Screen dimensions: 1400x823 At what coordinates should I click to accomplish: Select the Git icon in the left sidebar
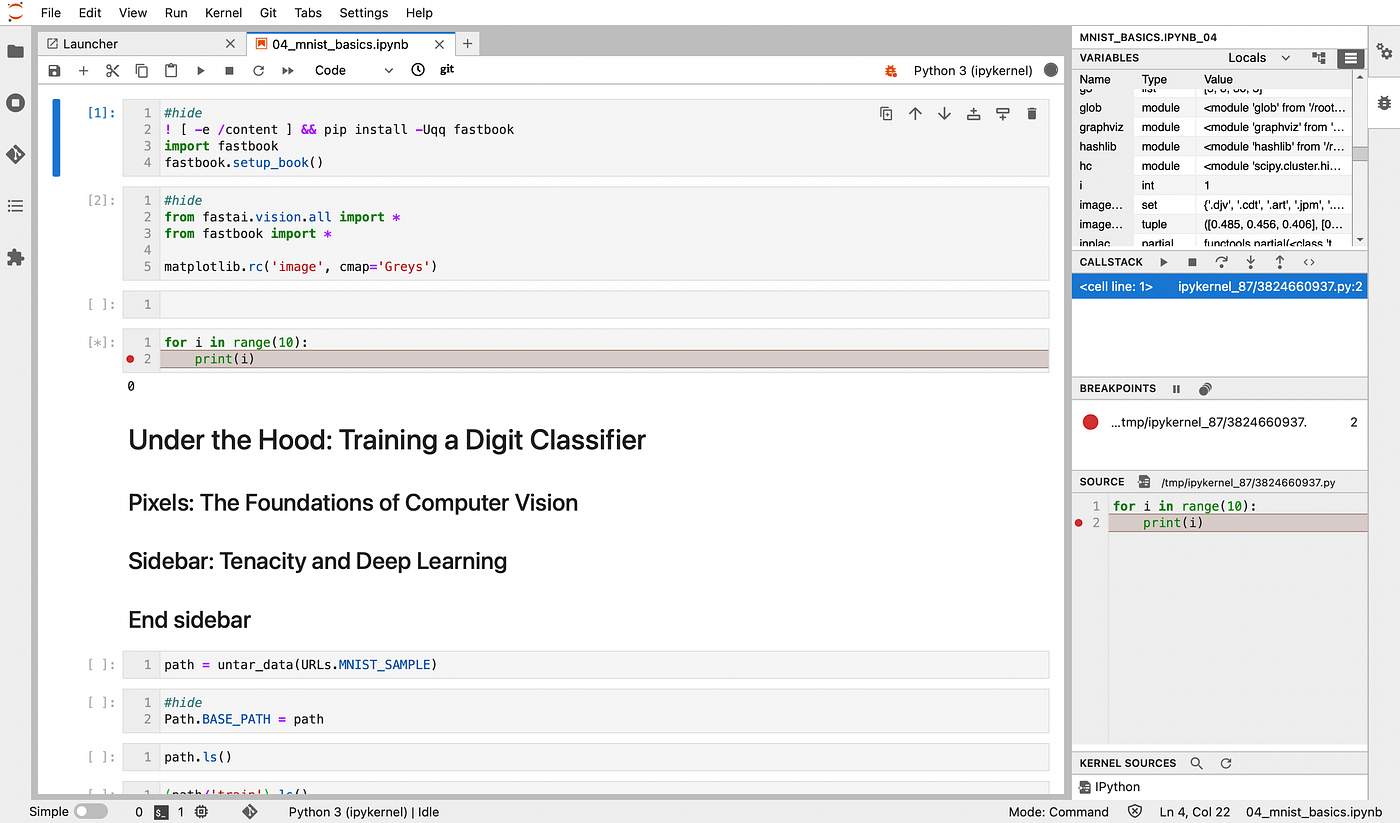(x=15, y=154)
